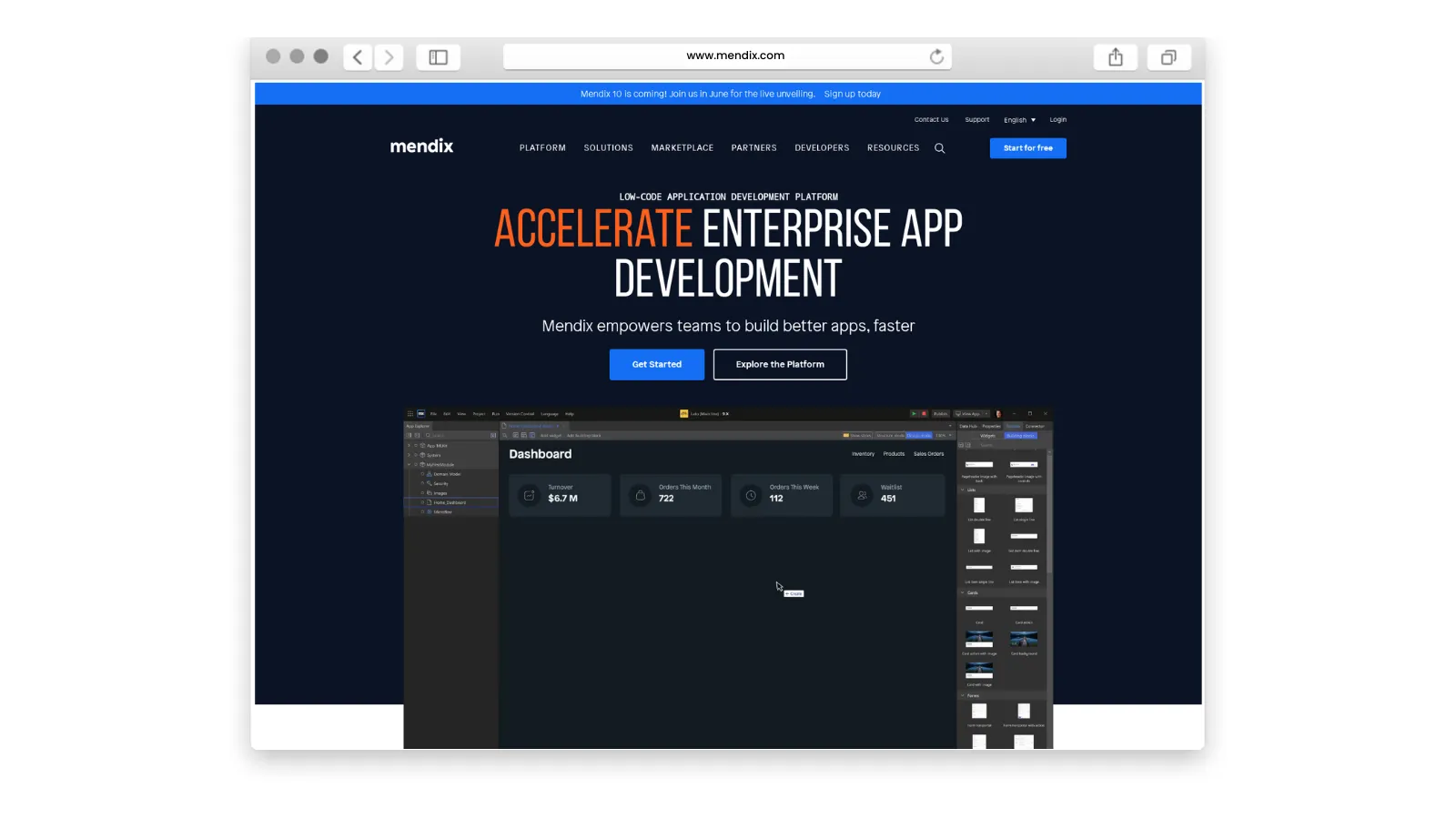Stop the app with the red stop icon
The height and width of the screenshot is (819, 1456).
(924, 414)
